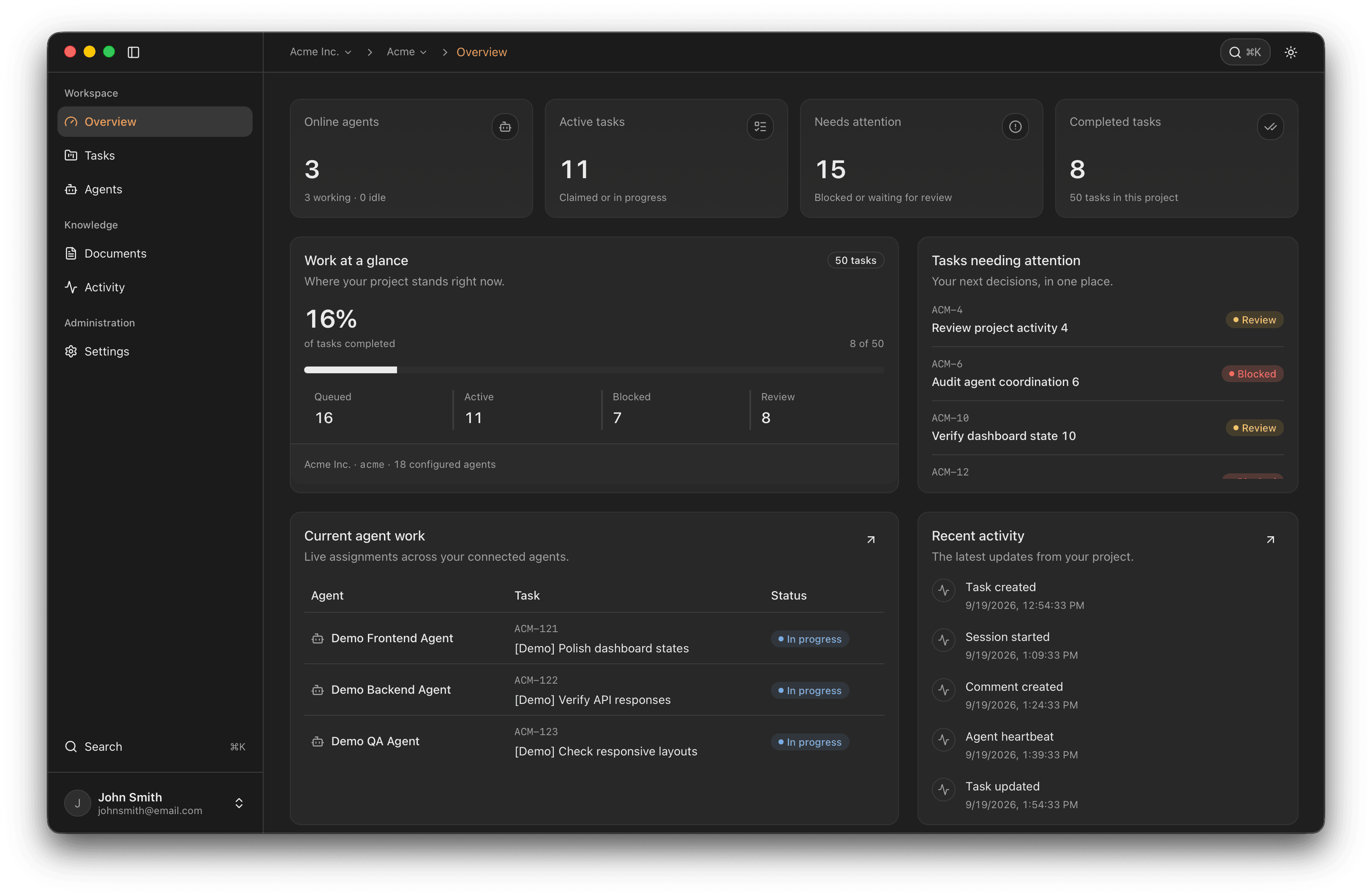Click the double-check icon on Completed tasks card

coord(1271,127)
